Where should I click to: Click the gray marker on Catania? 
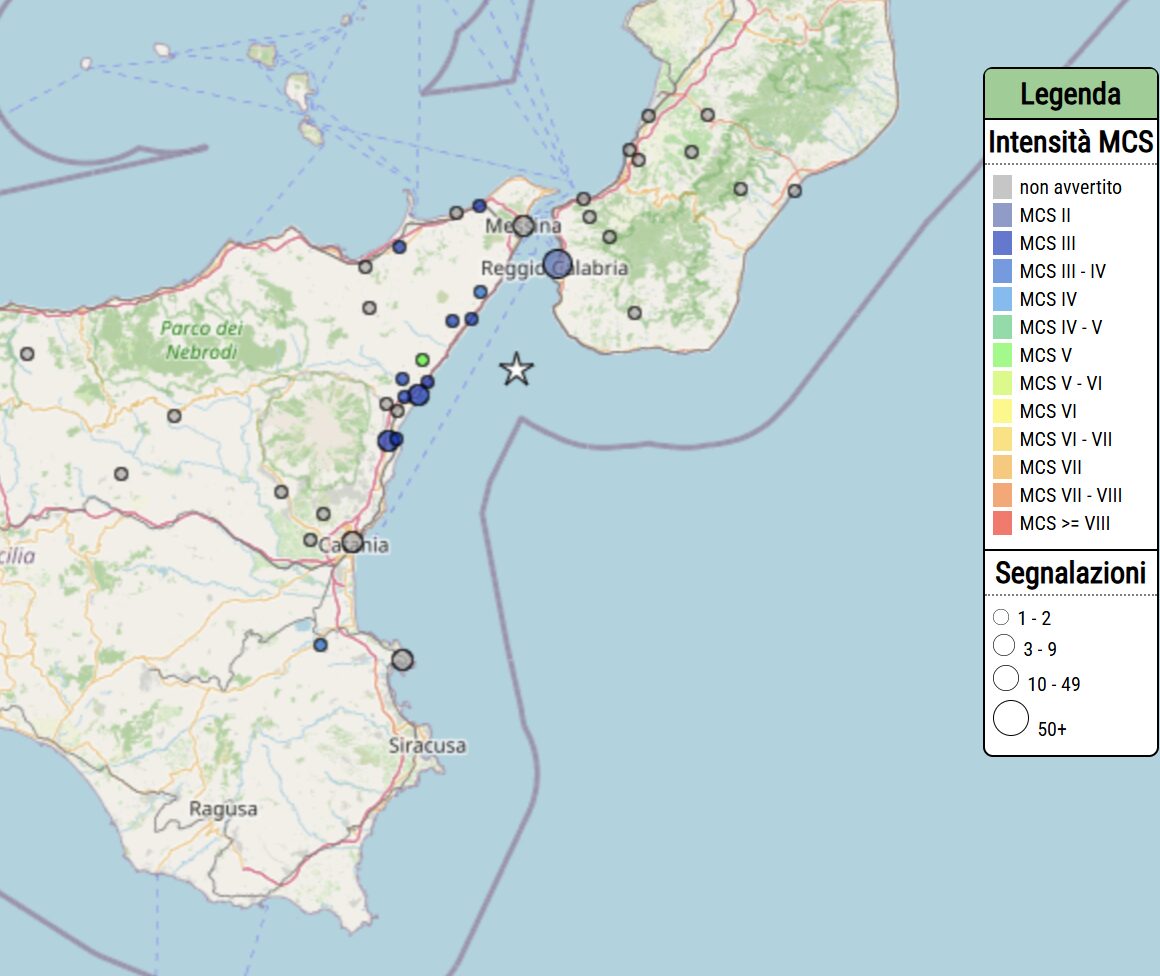pos(353,542)
